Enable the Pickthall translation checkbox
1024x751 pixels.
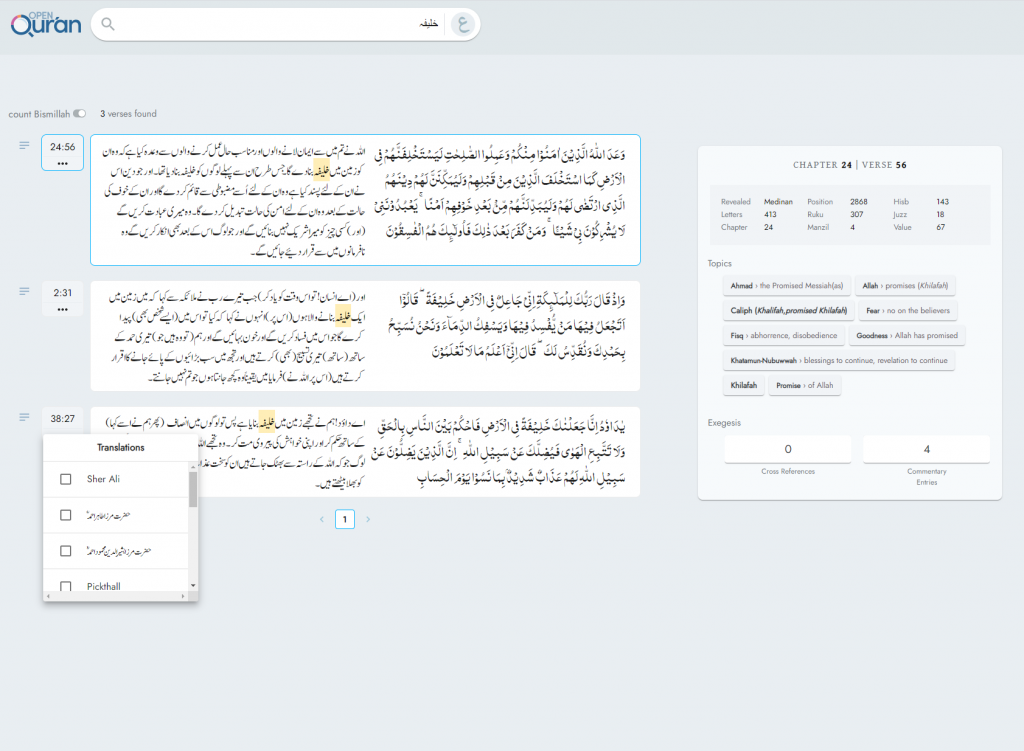(x=66, y=586)
